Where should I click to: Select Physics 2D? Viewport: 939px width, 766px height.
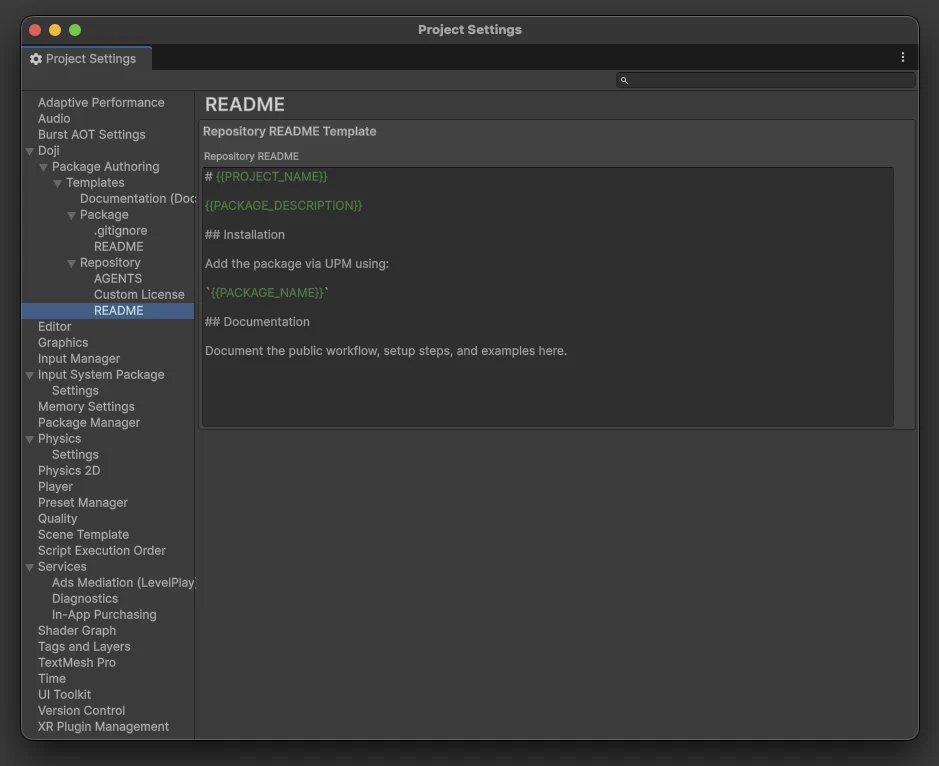coord(69,471)
